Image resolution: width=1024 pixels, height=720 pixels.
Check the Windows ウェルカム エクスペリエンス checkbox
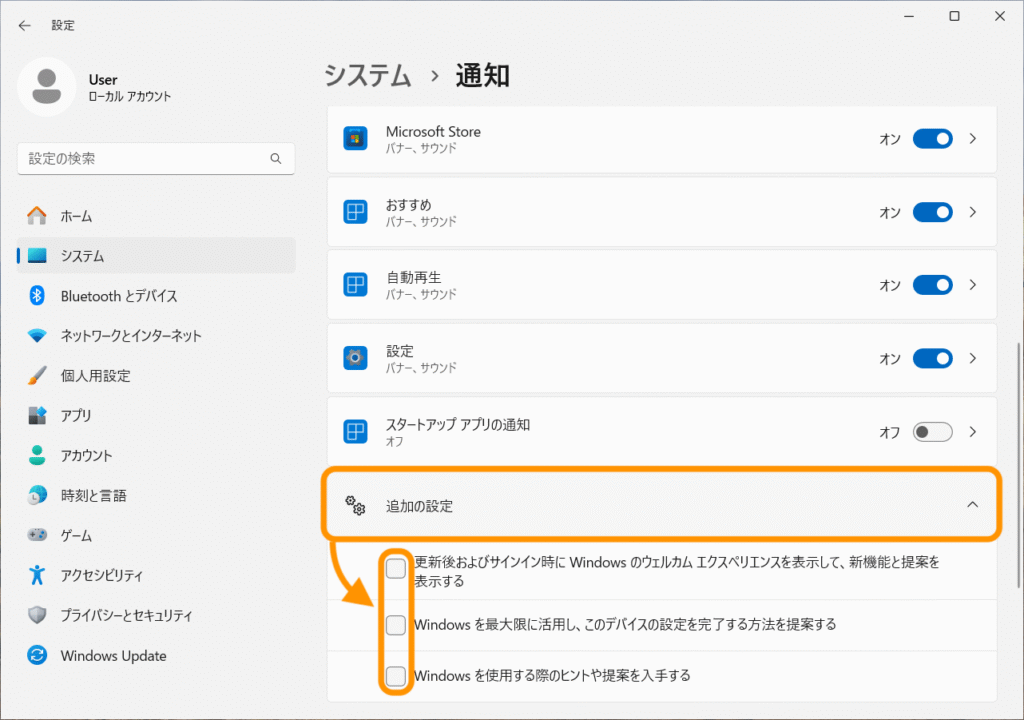396,568
